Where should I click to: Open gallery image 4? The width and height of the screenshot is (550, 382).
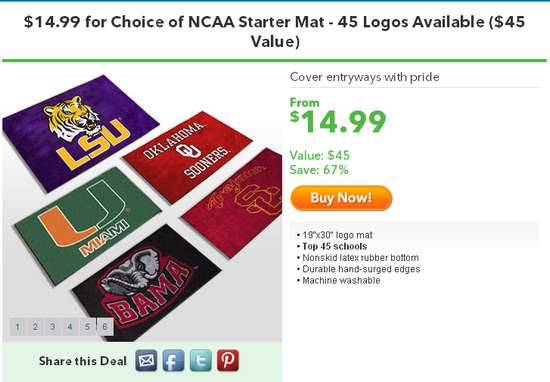[70, 327]
